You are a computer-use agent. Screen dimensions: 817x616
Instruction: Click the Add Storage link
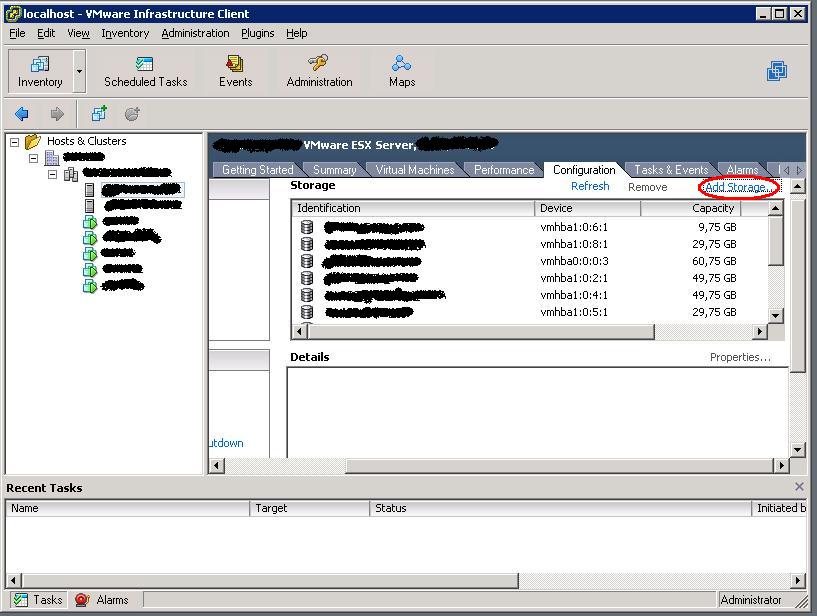(738, 187)
